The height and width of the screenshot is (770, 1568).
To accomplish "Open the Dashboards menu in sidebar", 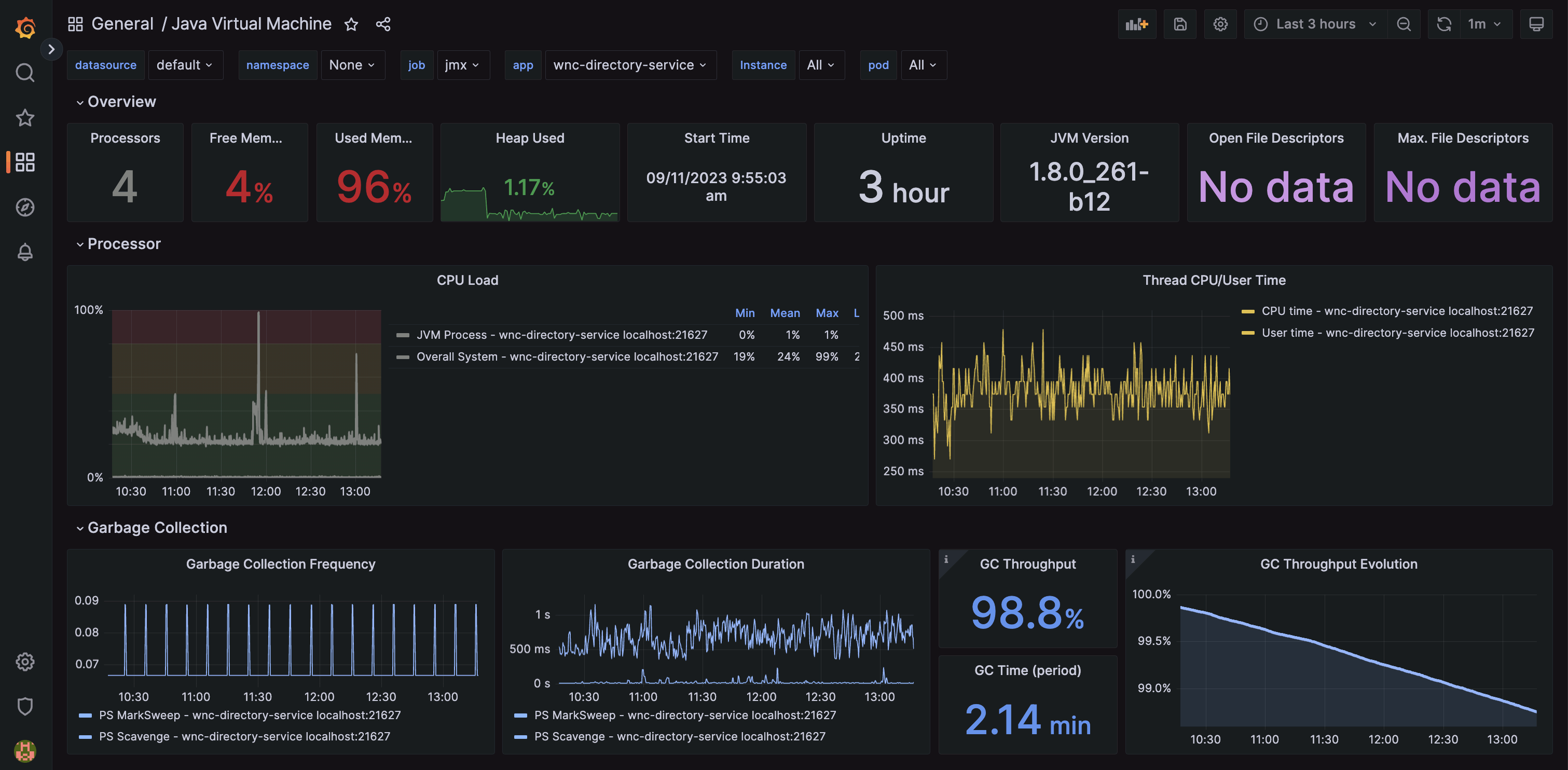I will [25, 162].
